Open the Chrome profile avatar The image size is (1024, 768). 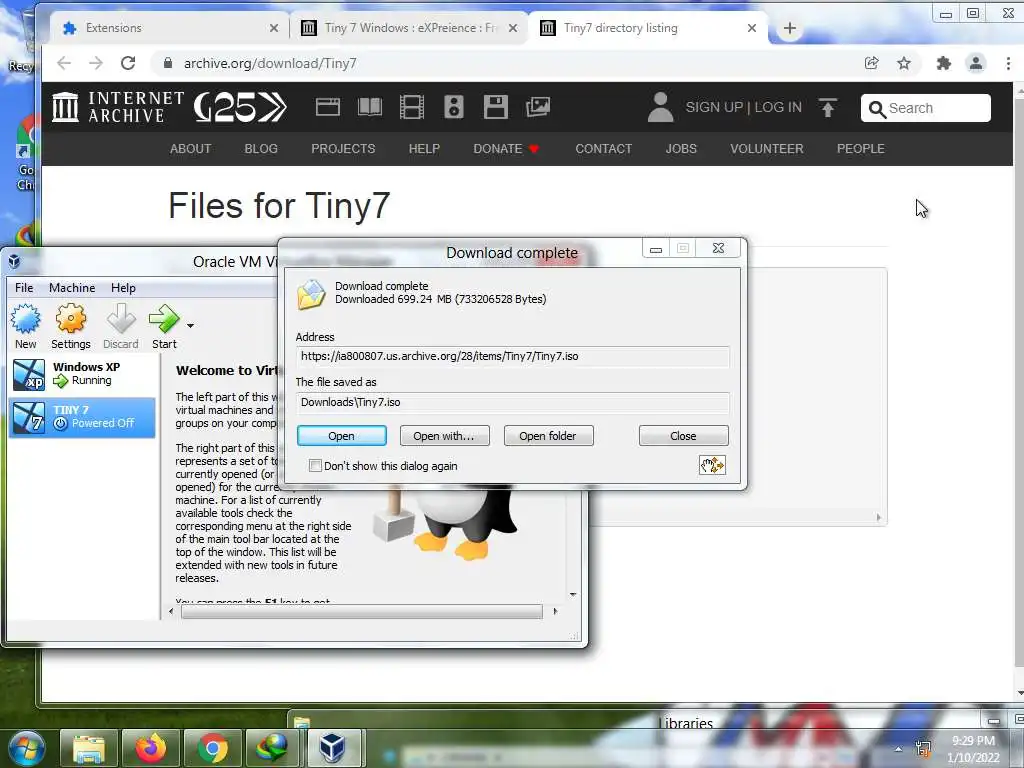[976, 63]
